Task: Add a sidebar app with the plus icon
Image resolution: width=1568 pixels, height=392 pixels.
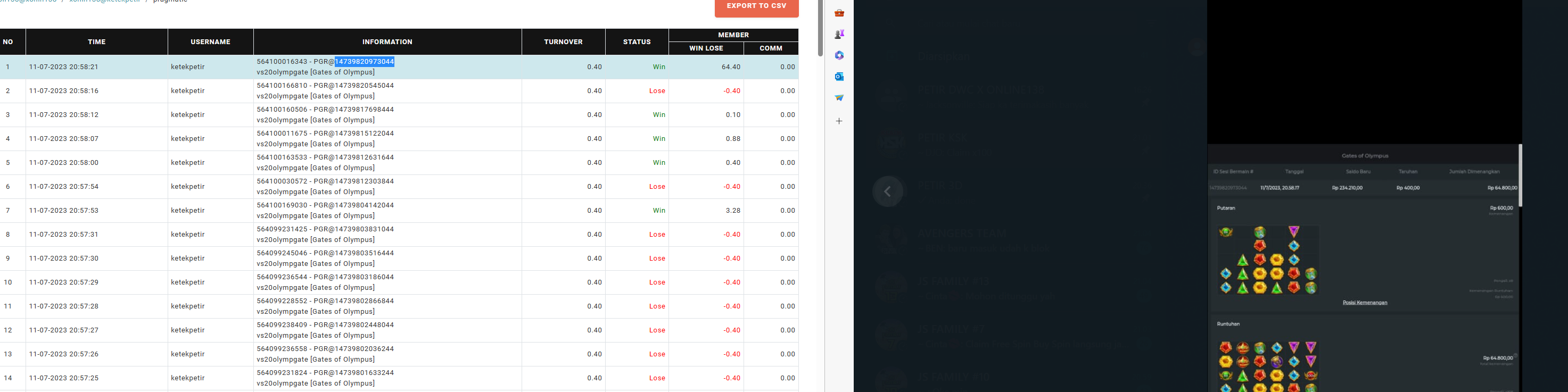Action: (x=839, y=121)
